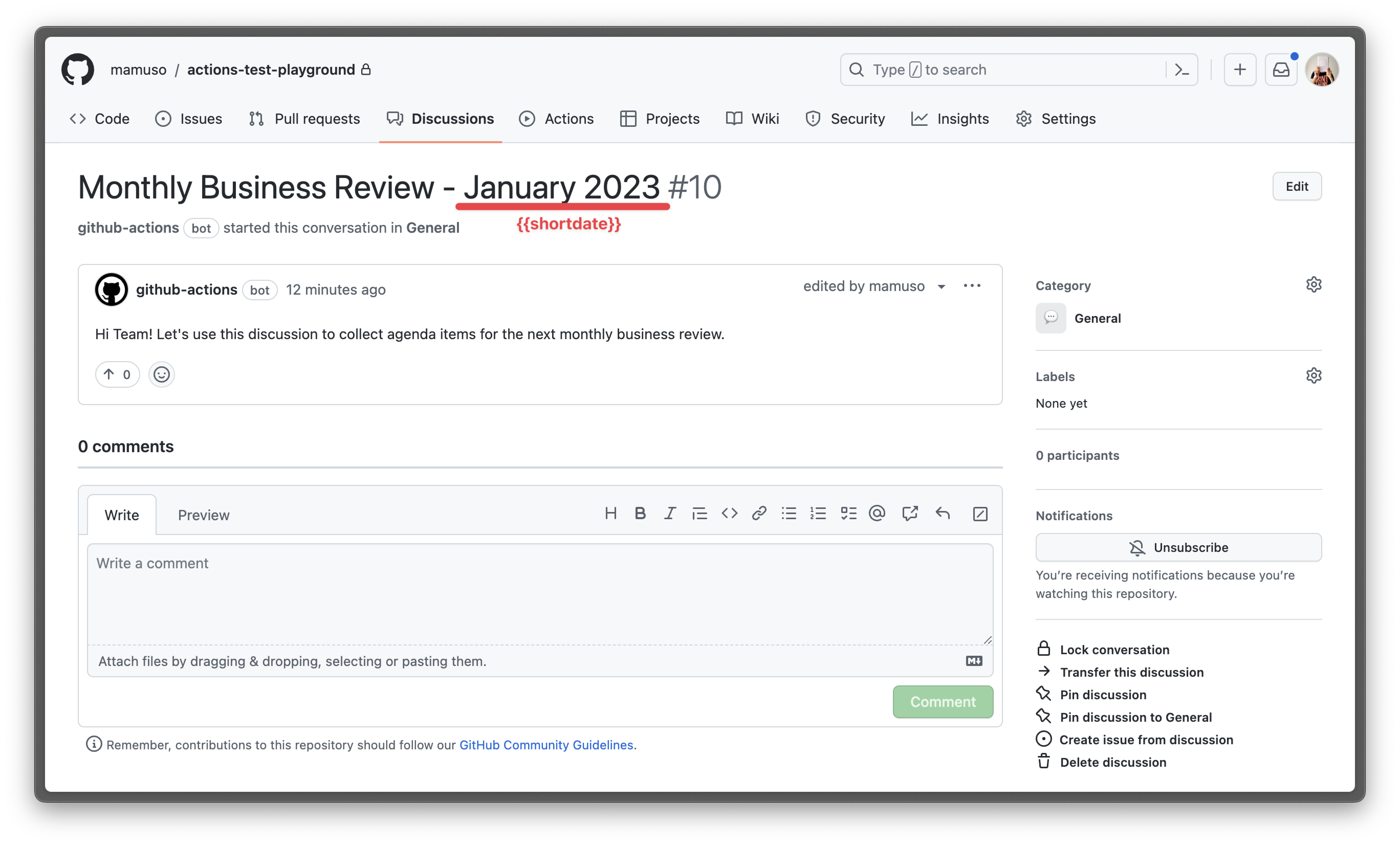Click Pin discussion
The image size is (1400, 845).
tap(1091, 695)
